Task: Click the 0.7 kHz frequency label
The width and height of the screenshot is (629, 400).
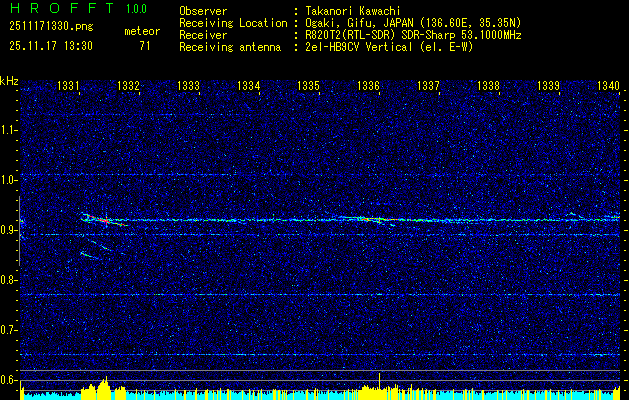Action: 9,330
